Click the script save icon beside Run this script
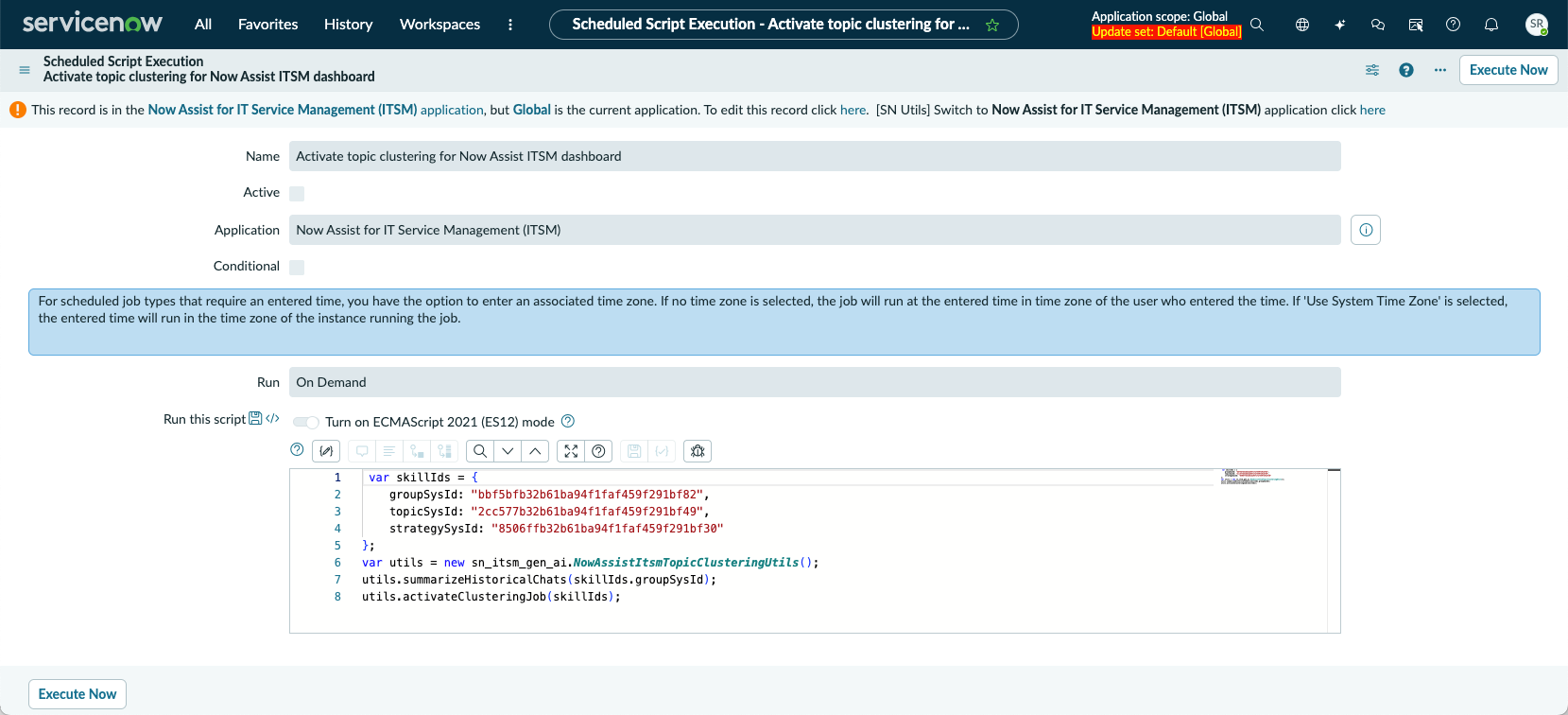Image resolution: width=1568 pixels, height=715 pixels. pyautogui.click(x=255, y=418)
